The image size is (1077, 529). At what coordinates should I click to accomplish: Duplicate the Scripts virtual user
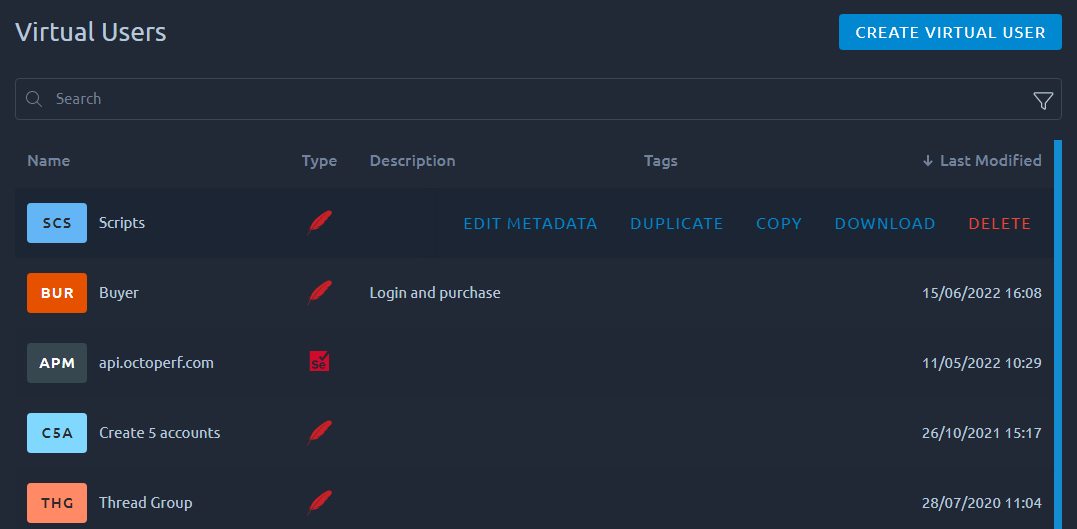tap(677, 224)
